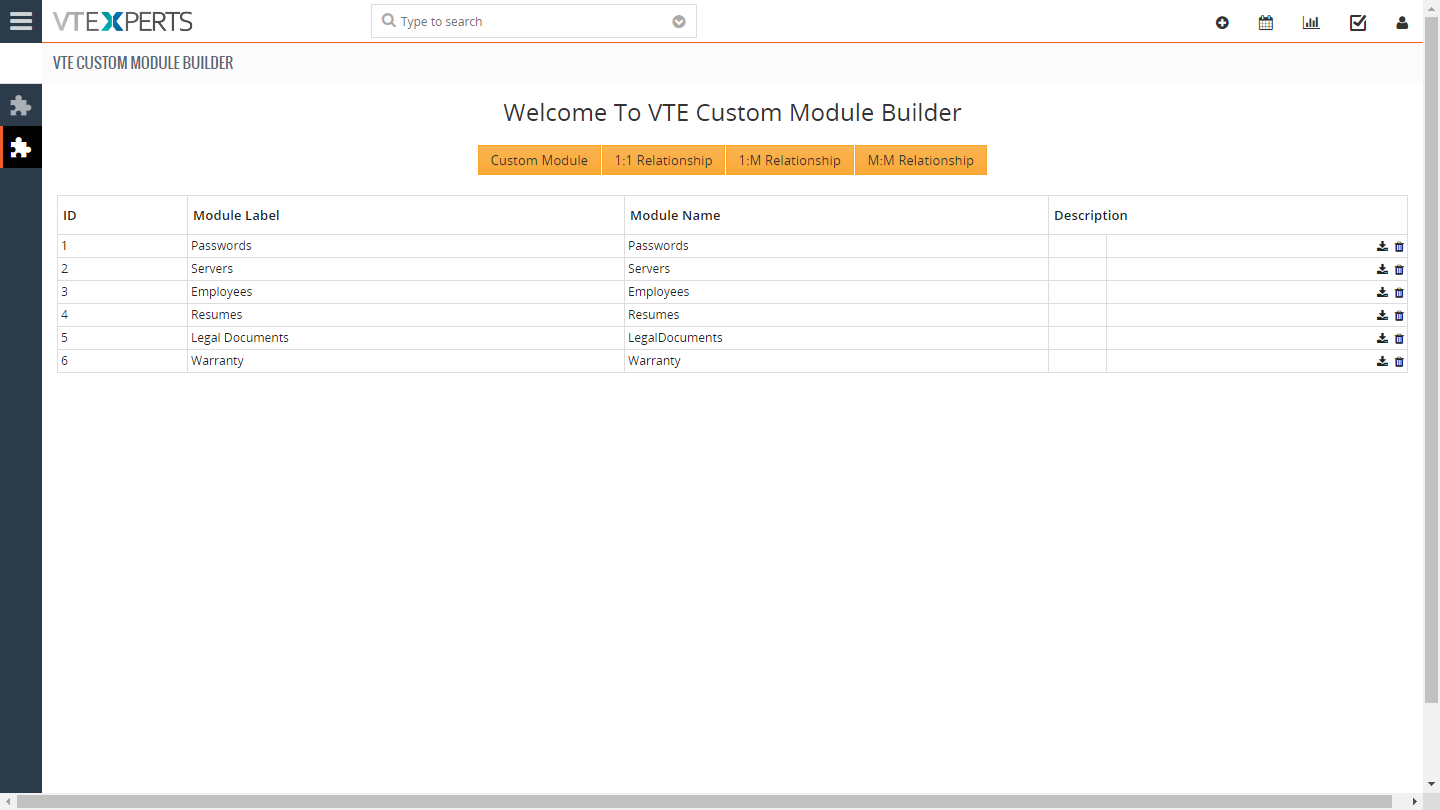
Task: Delete the Servers module
Action: click(1399, 269)
